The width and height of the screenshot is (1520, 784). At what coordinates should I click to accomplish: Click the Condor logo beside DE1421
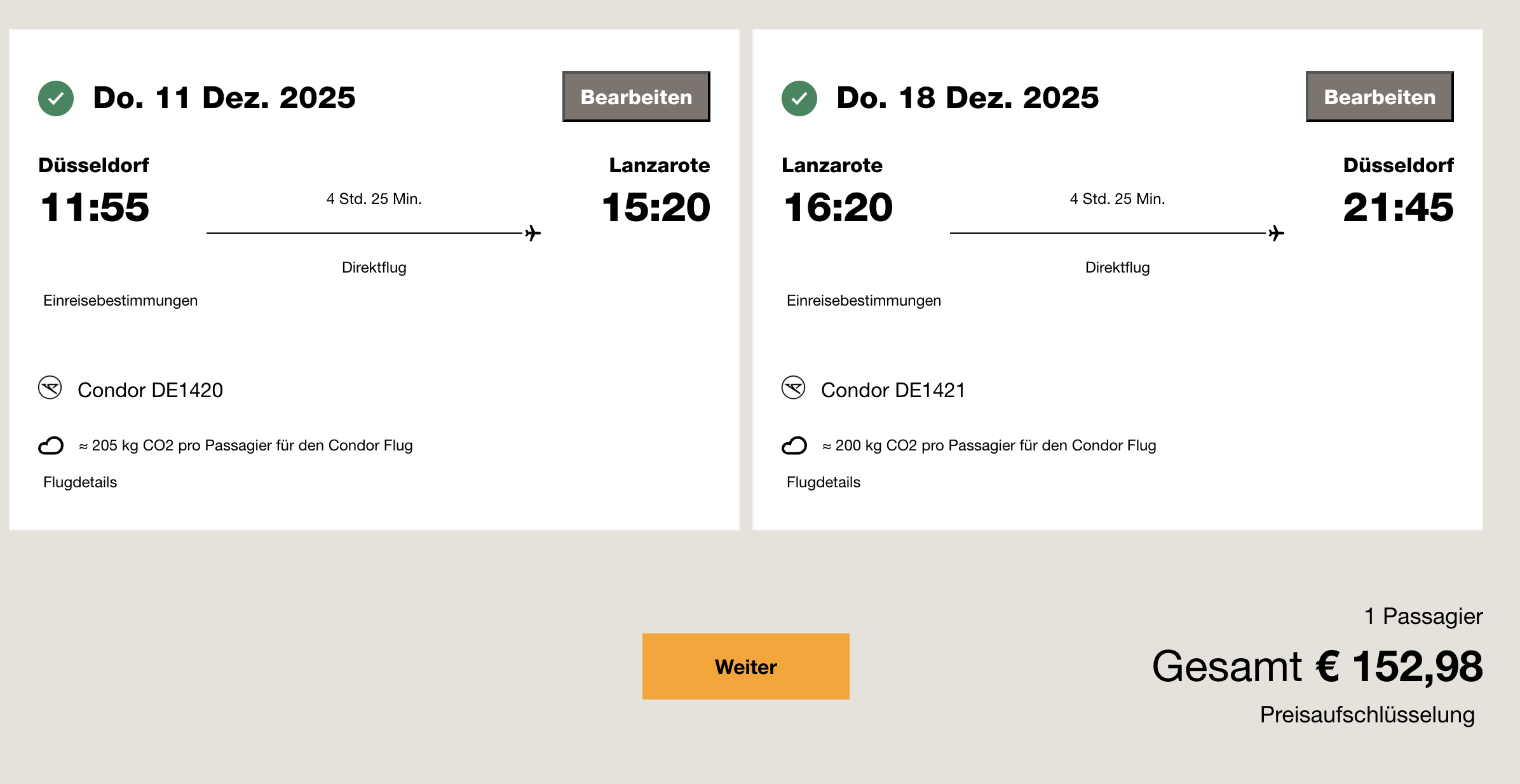tap(793, 388)
